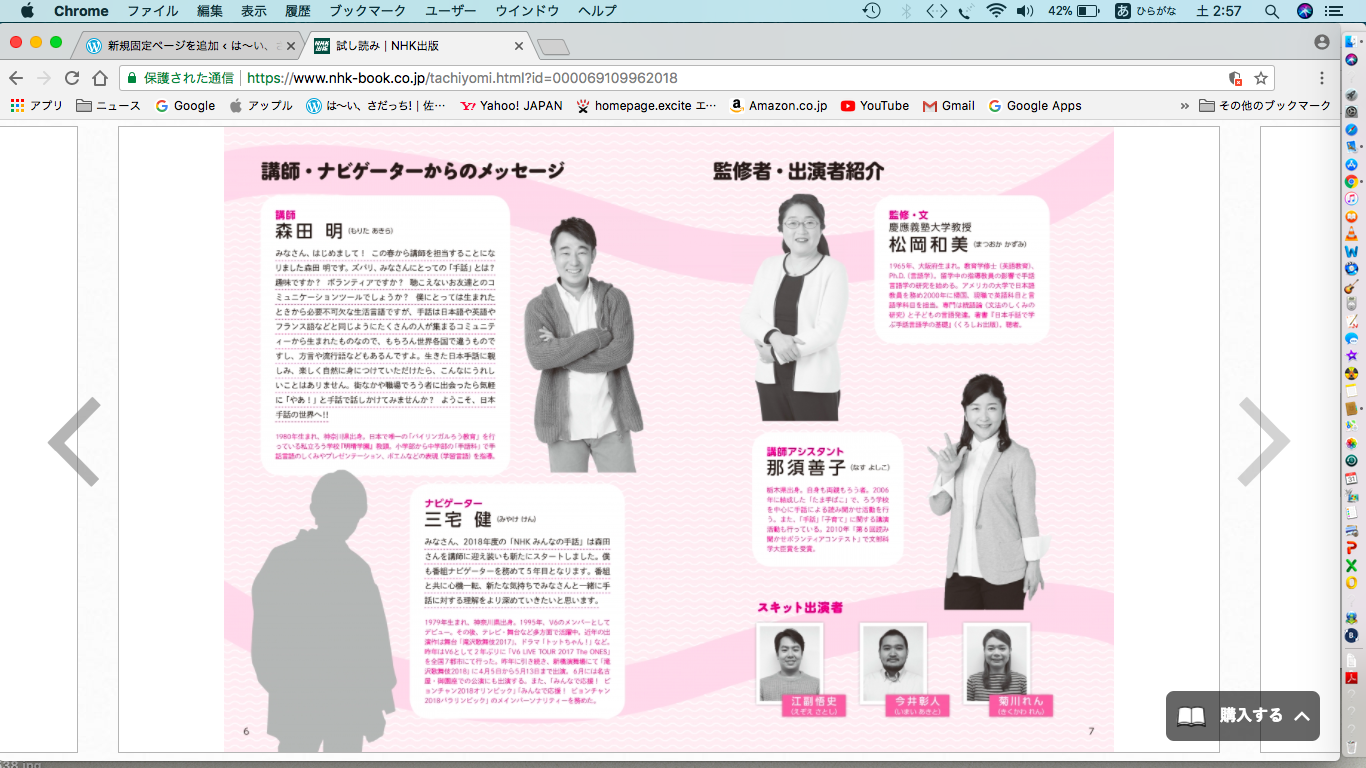Image resolution: width=1366 pixels, height=768 pixels.
Task: Switch to the 新規固定ページを追加 tab
Action: 190,46
